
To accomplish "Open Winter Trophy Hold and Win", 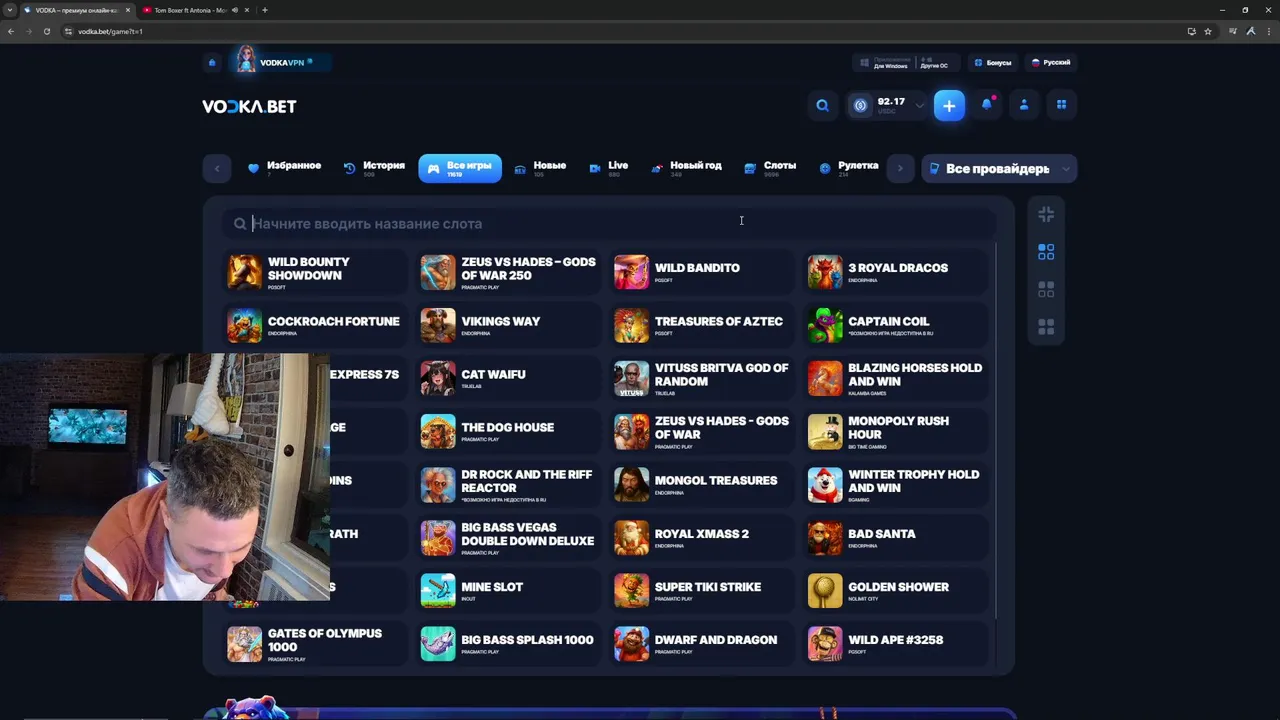I will tap(895, 485).
